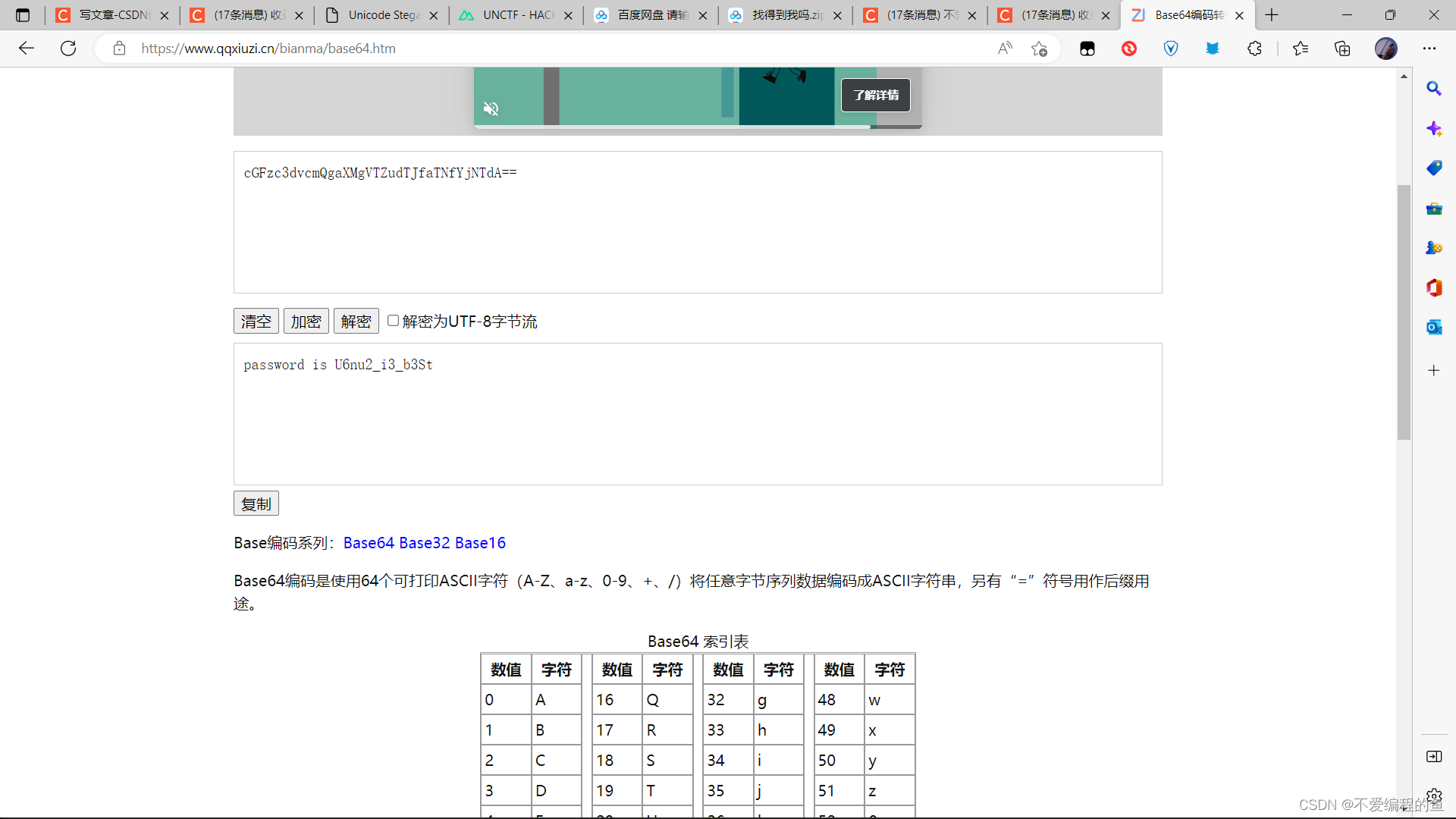The height and width of the screenshot is (819, 1456).
Task: Open the Outlook sidebar panel
Action: pos(1435,327)
